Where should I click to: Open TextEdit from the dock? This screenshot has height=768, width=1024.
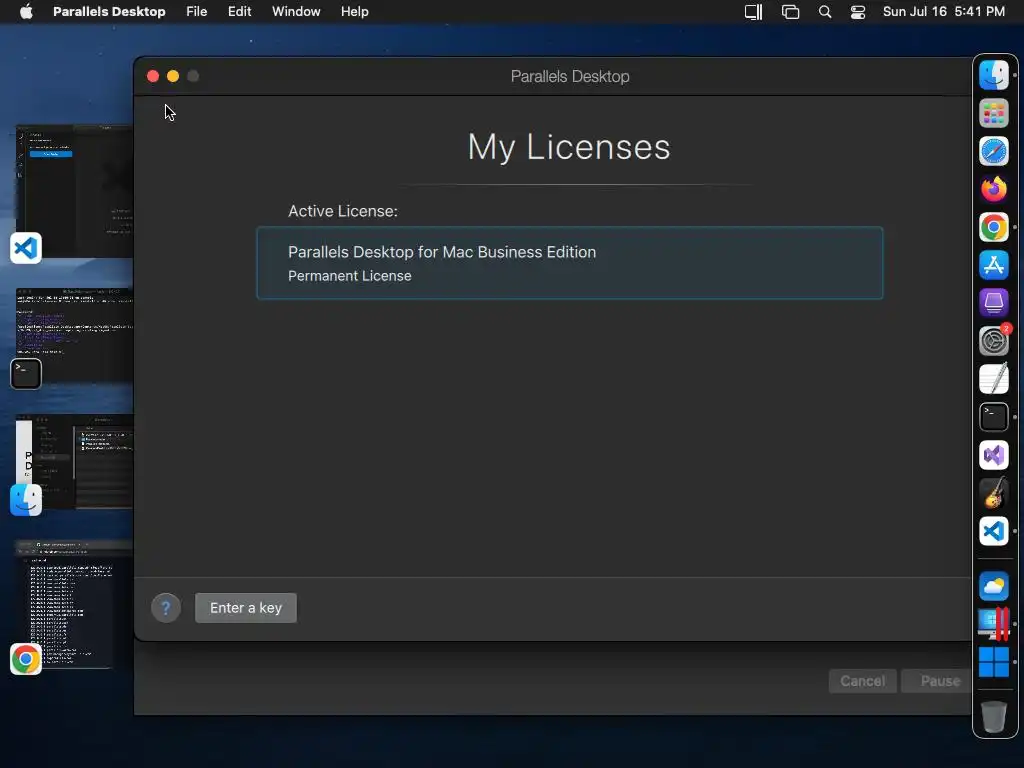point(993,379)
